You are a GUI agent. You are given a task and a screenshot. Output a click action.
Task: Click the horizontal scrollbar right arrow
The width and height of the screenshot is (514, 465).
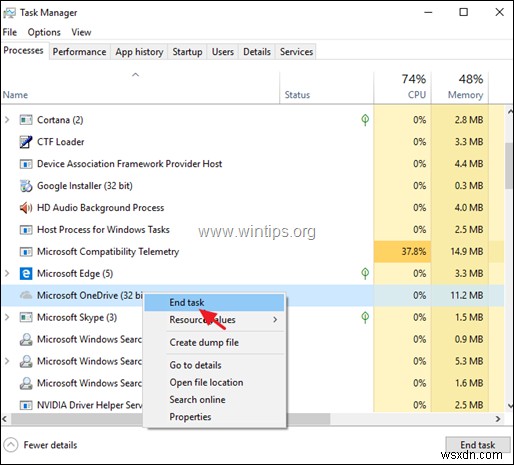click(x=498, y=419)
